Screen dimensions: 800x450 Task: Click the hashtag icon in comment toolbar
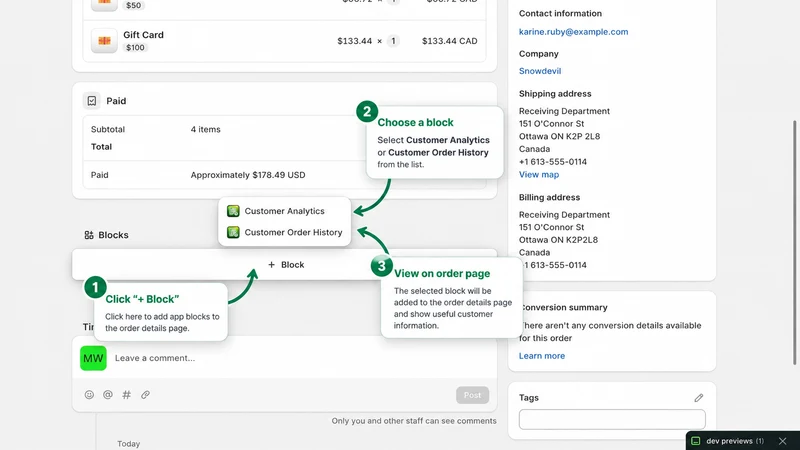(127, 394)
